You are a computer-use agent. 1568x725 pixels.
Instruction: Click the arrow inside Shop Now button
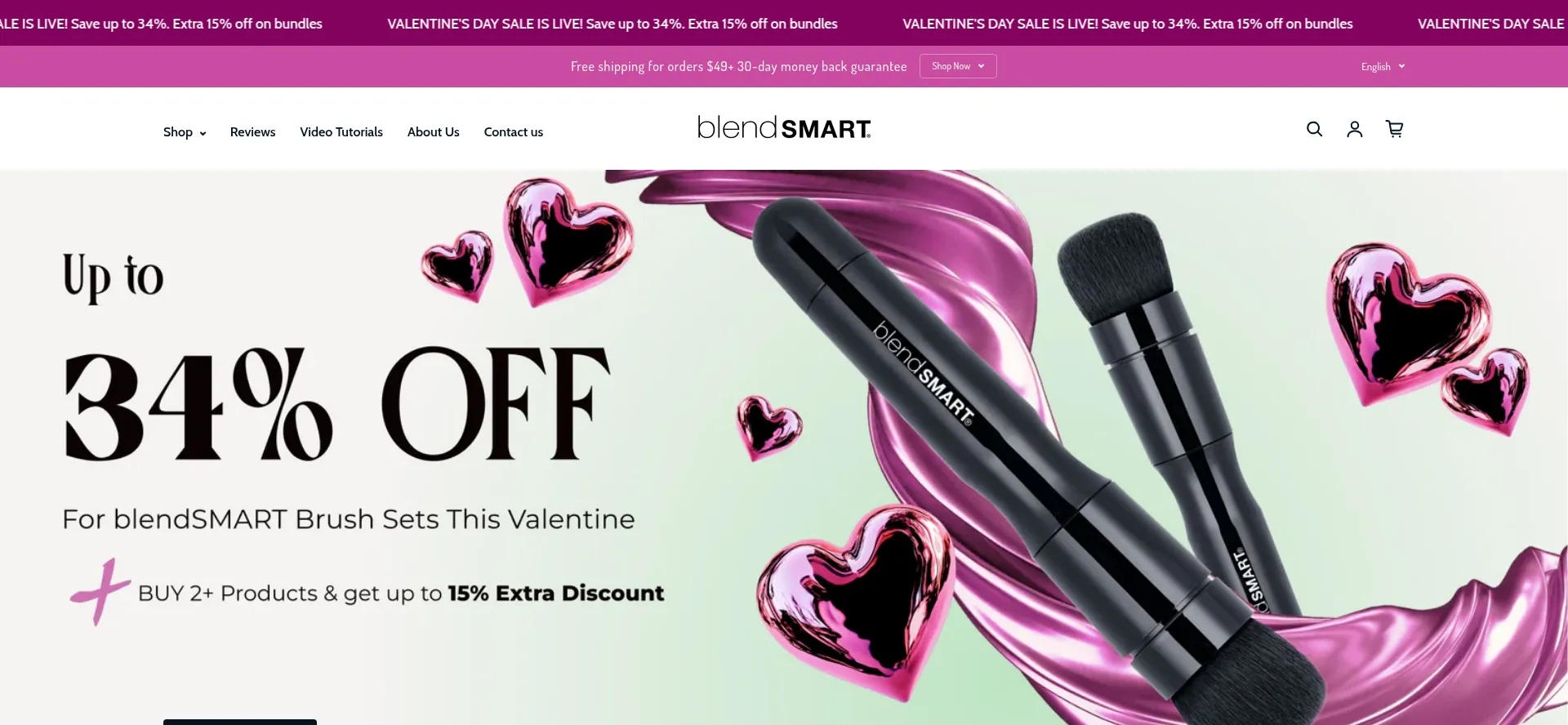981,66
